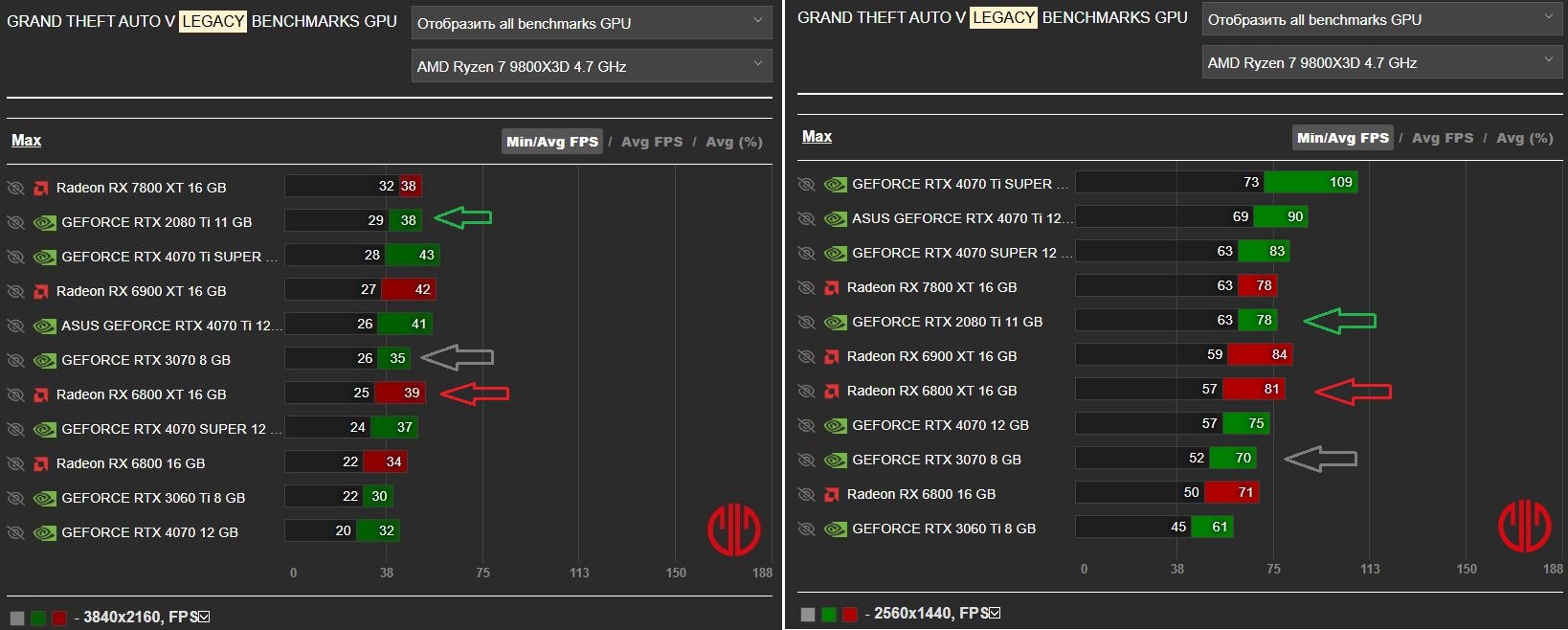
Task: Switch to Avg (%) tab in 3840x2160 chart
Action: click(734, 142)
